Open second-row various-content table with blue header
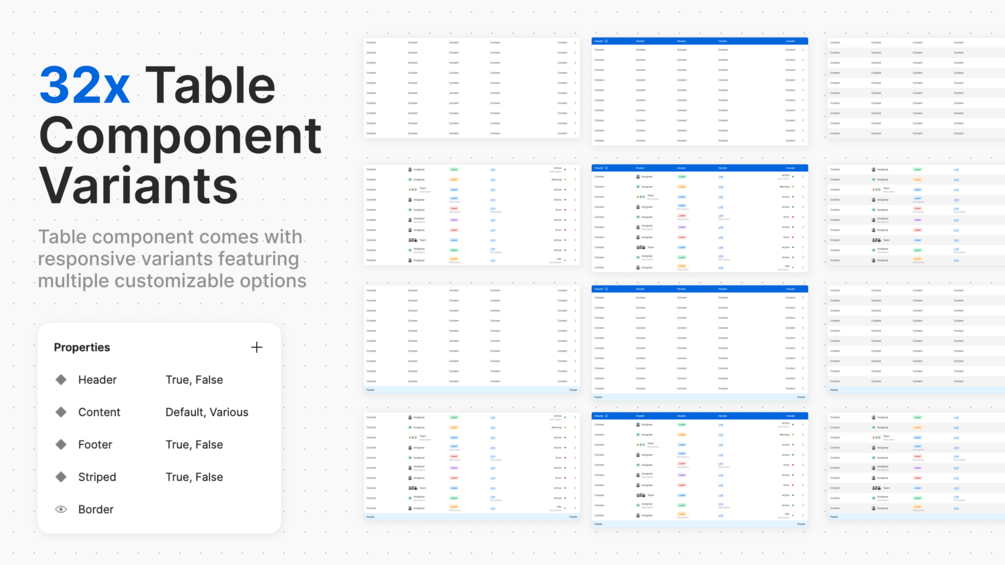The width and height of the screenshot is (1005, 565). [699, 218]
